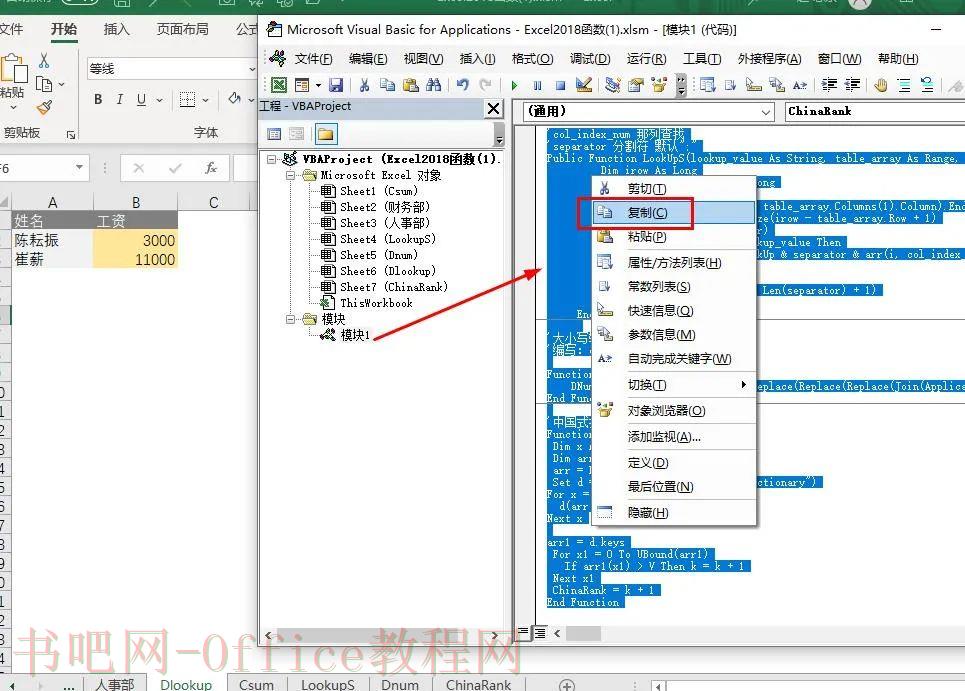Viewport: 965px width, 691px height.
Task: Click the Indent icon in the Edit toolbar
Action: pyautogui.click(x=829, y=84)
